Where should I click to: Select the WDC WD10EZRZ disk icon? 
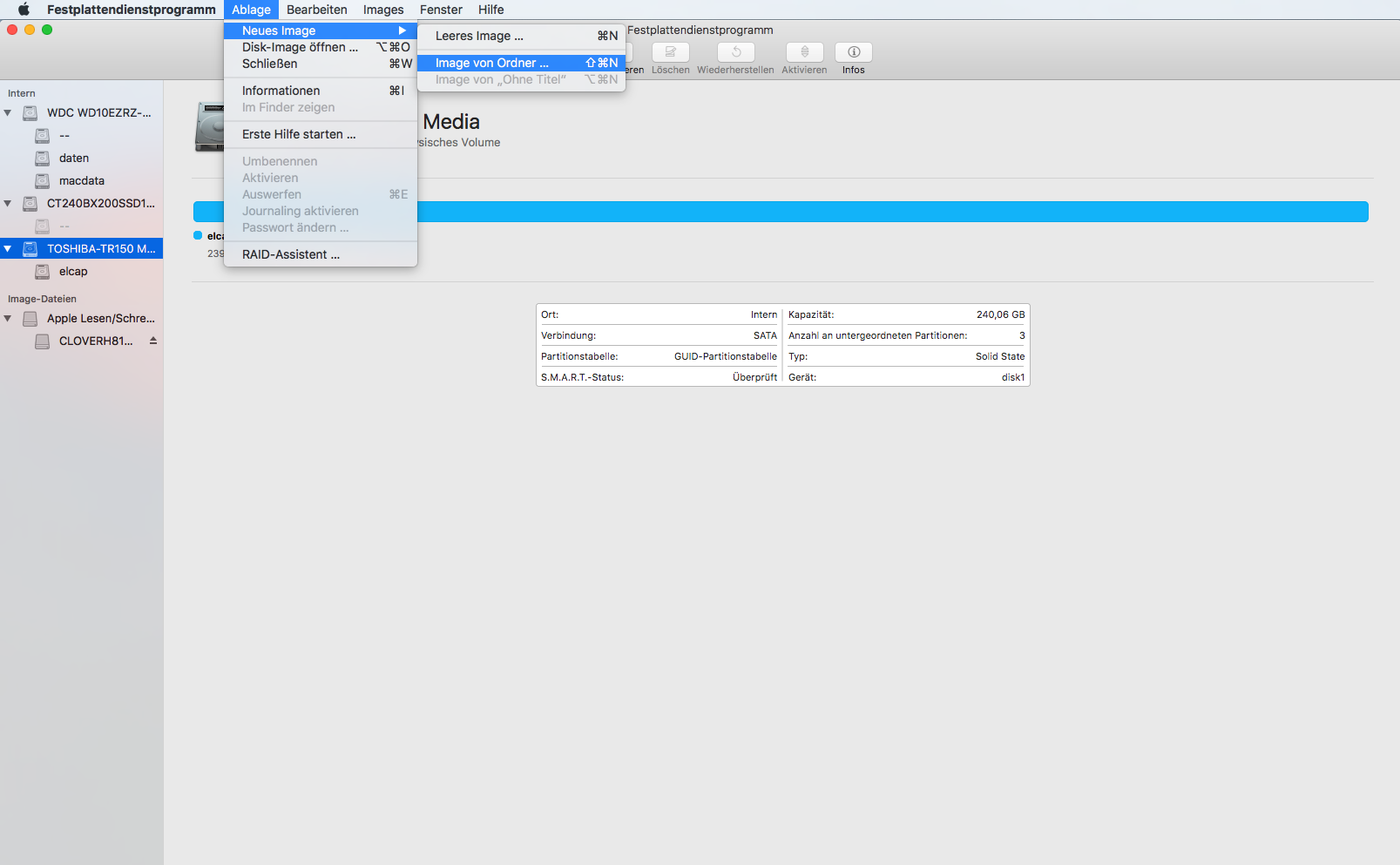[30, 112]
